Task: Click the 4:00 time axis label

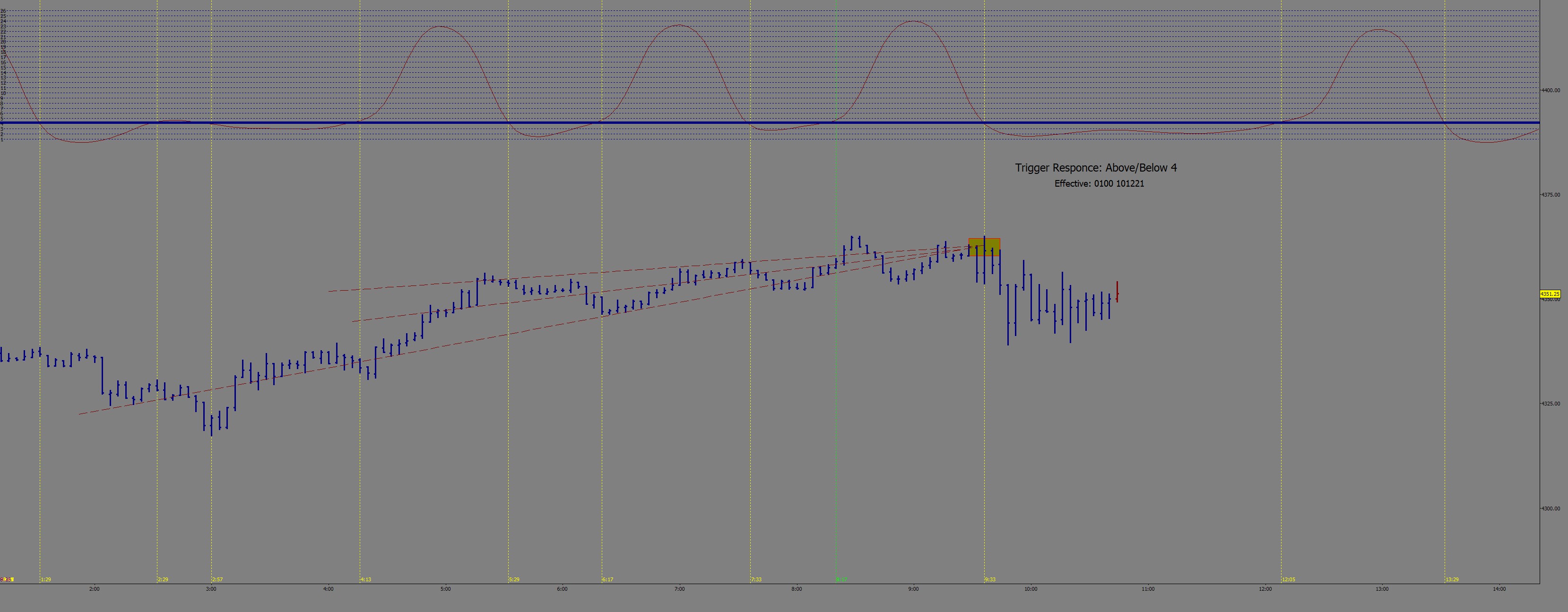Action: click(329, 589)
